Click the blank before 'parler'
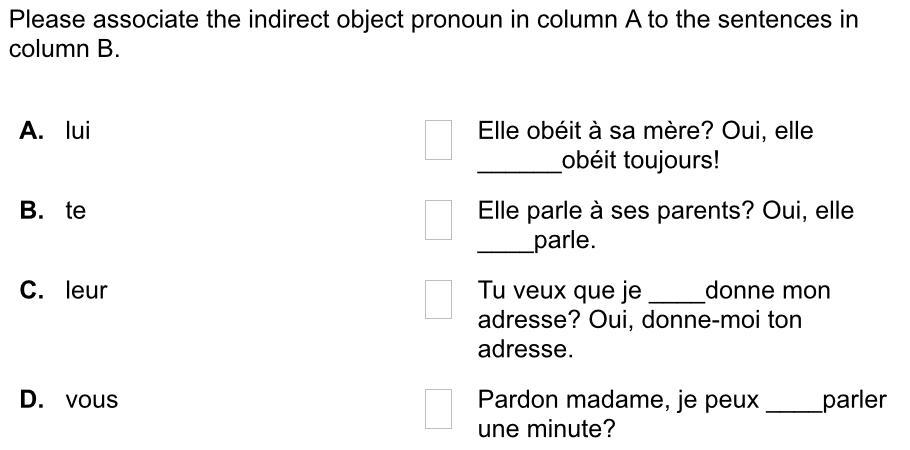The height and width of the screenshot is (450, 910). coord(795,409)
